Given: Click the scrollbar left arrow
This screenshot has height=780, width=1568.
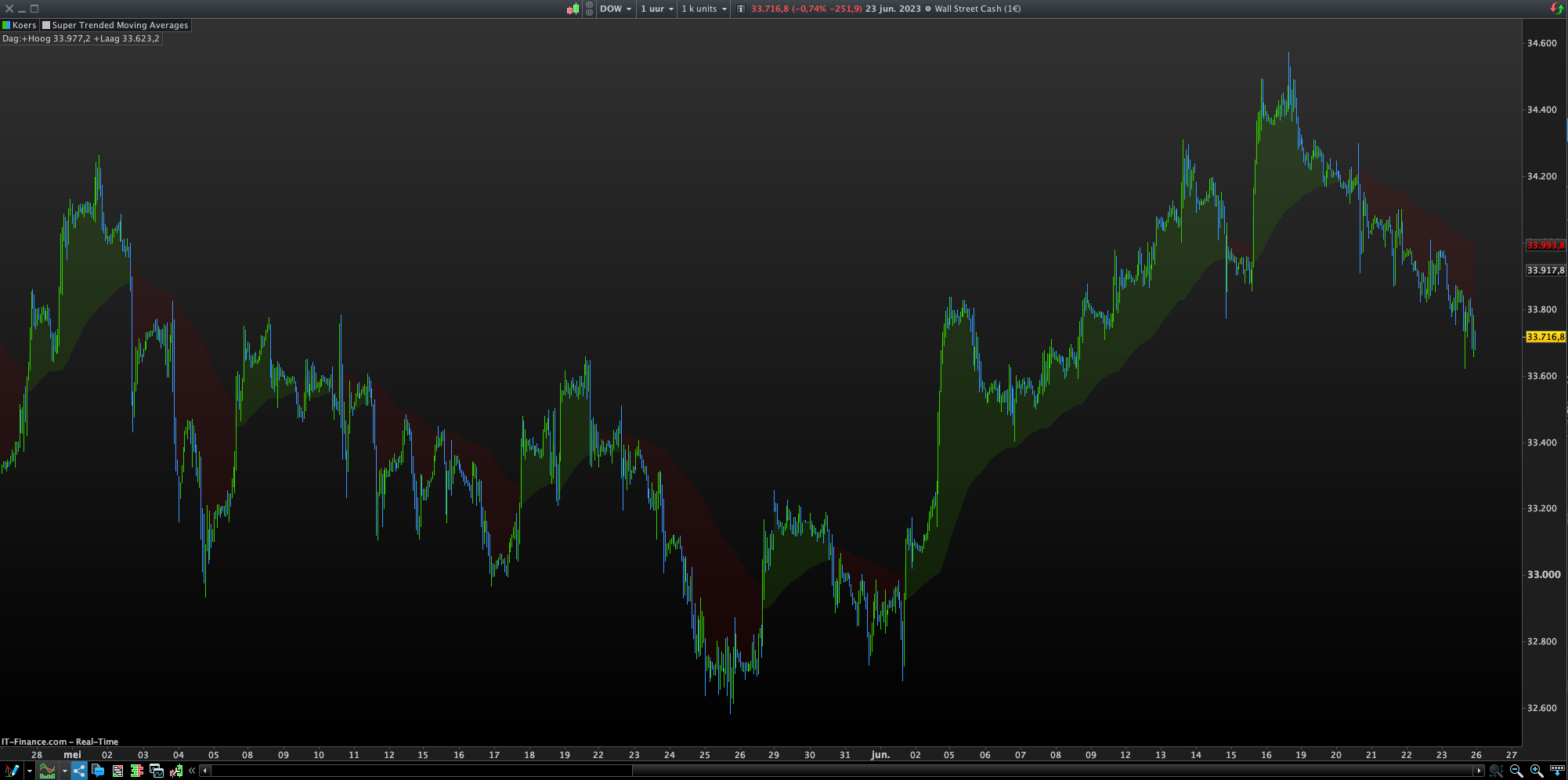Looking at the screenshot, I should [x=205, y=771].
